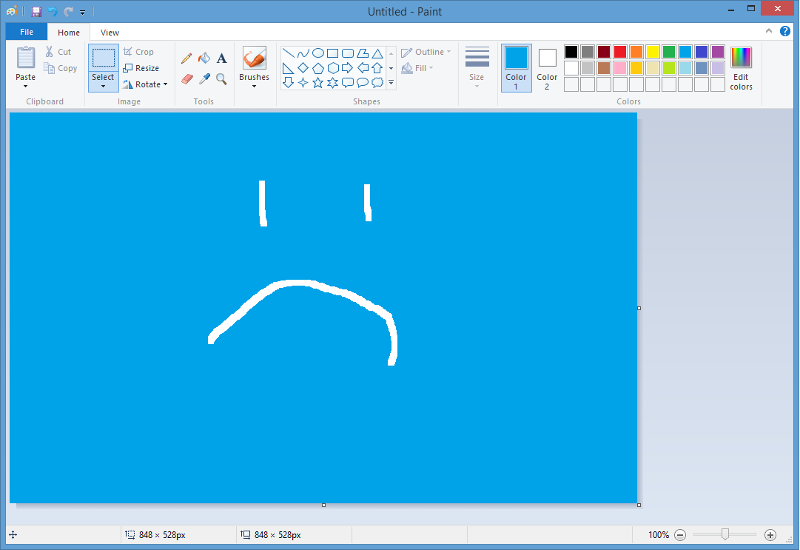Activate Color 1 foreground selector
This screenshot has height=550, width=800.
(516, 68)
